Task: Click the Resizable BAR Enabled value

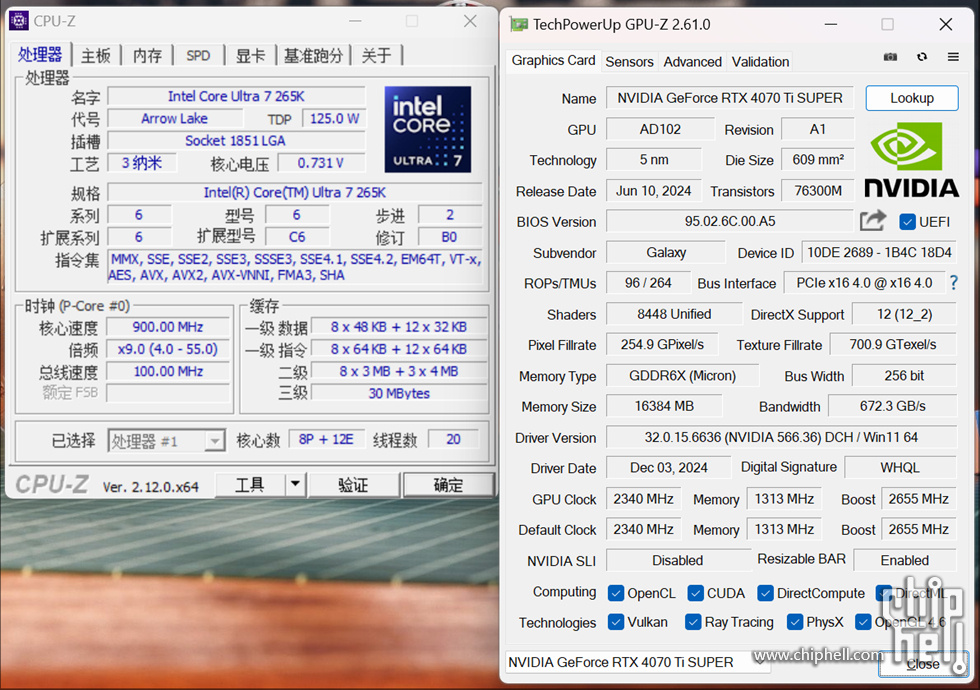Action: [x=905, y=560]
